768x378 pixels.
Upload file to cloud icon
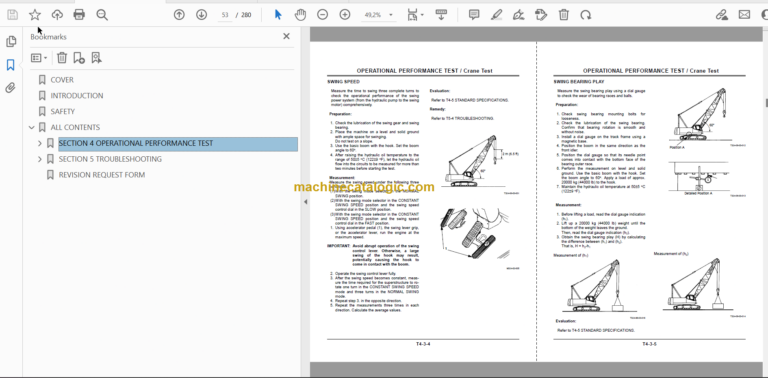click(x=57, y=15)
